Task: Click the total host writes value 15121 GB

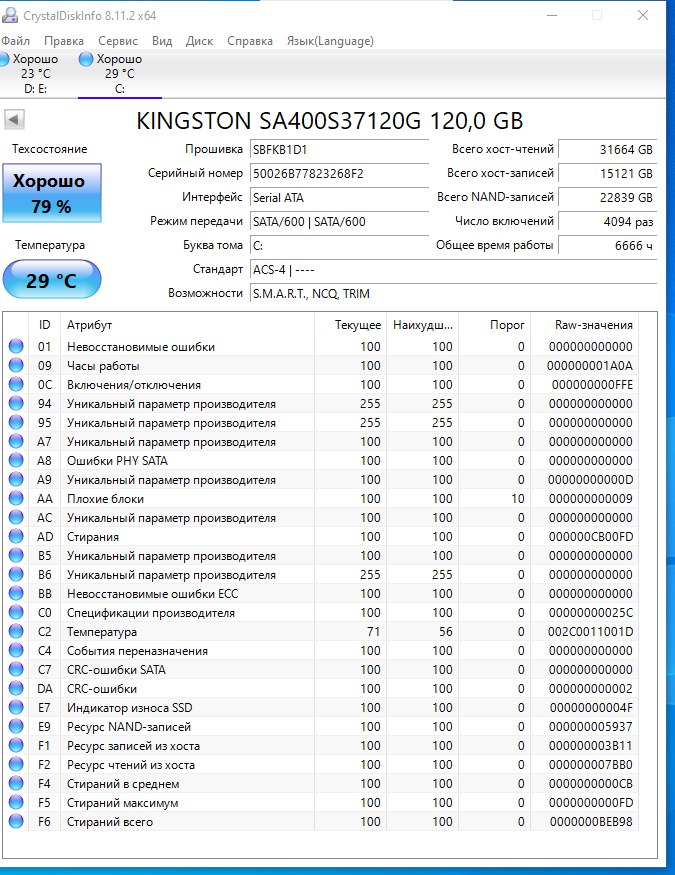Action: click(x=608, y=174)
